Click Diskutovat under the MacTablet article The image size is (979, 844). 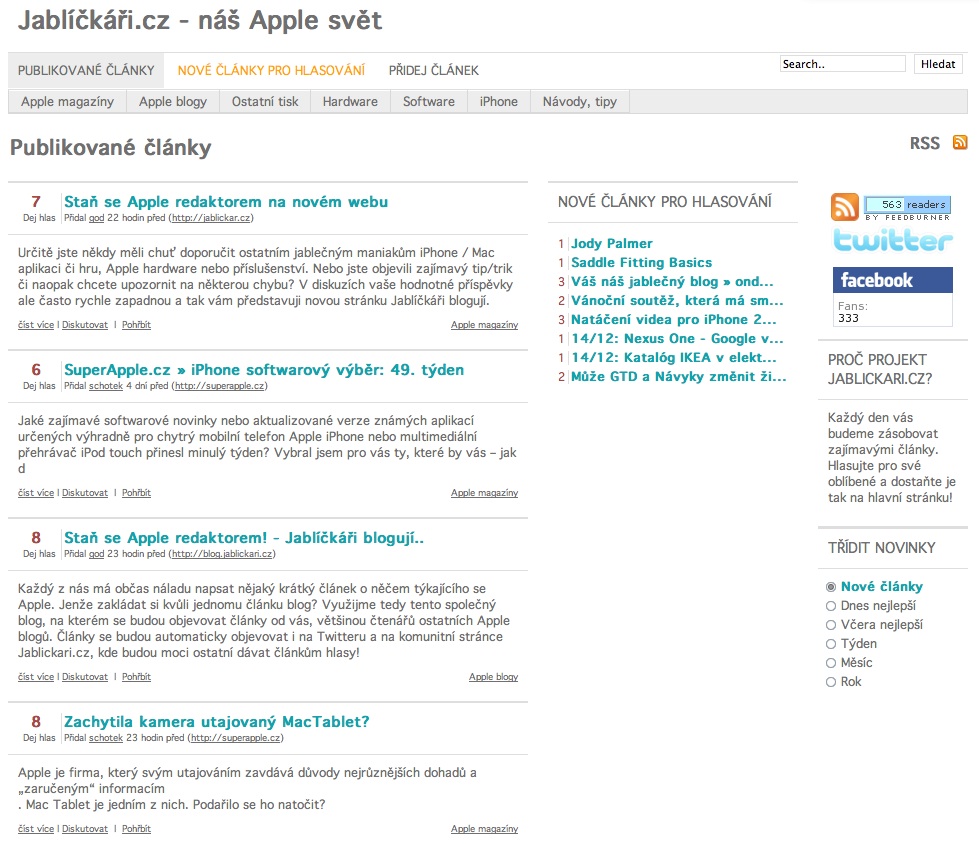(85, 828)
